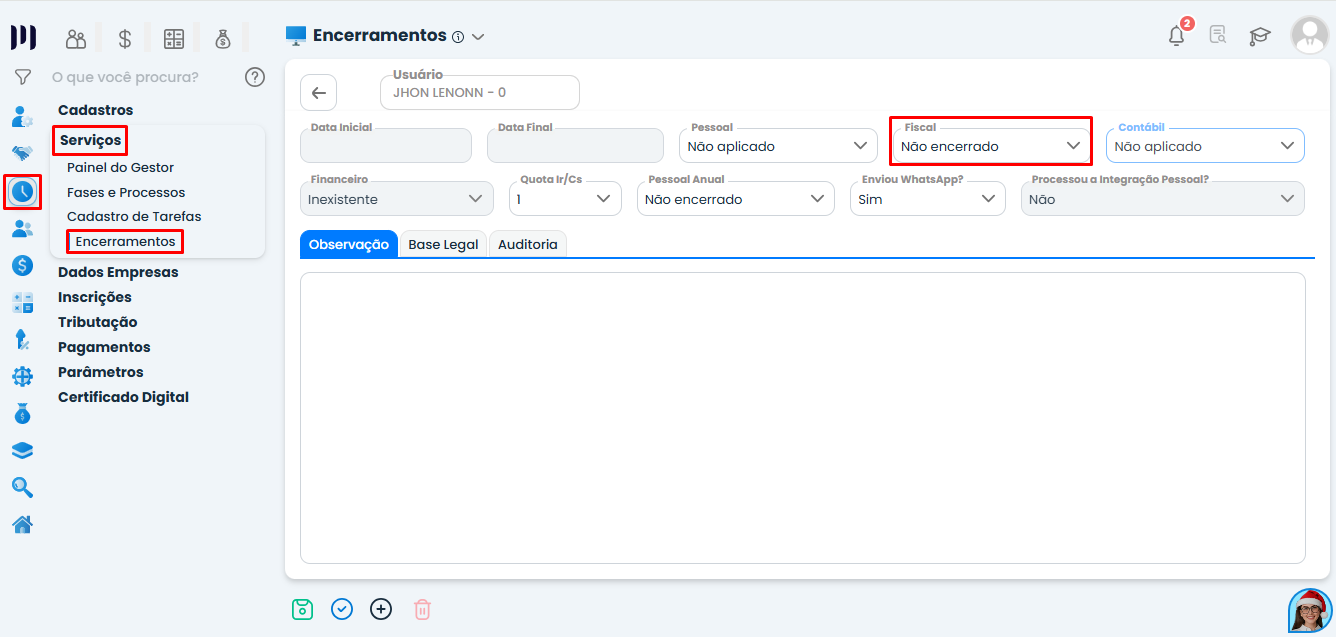Screen dimensions: 1336x637
Task: Click the home icon at sidebar bottom
Action: [x=22, y=524]
